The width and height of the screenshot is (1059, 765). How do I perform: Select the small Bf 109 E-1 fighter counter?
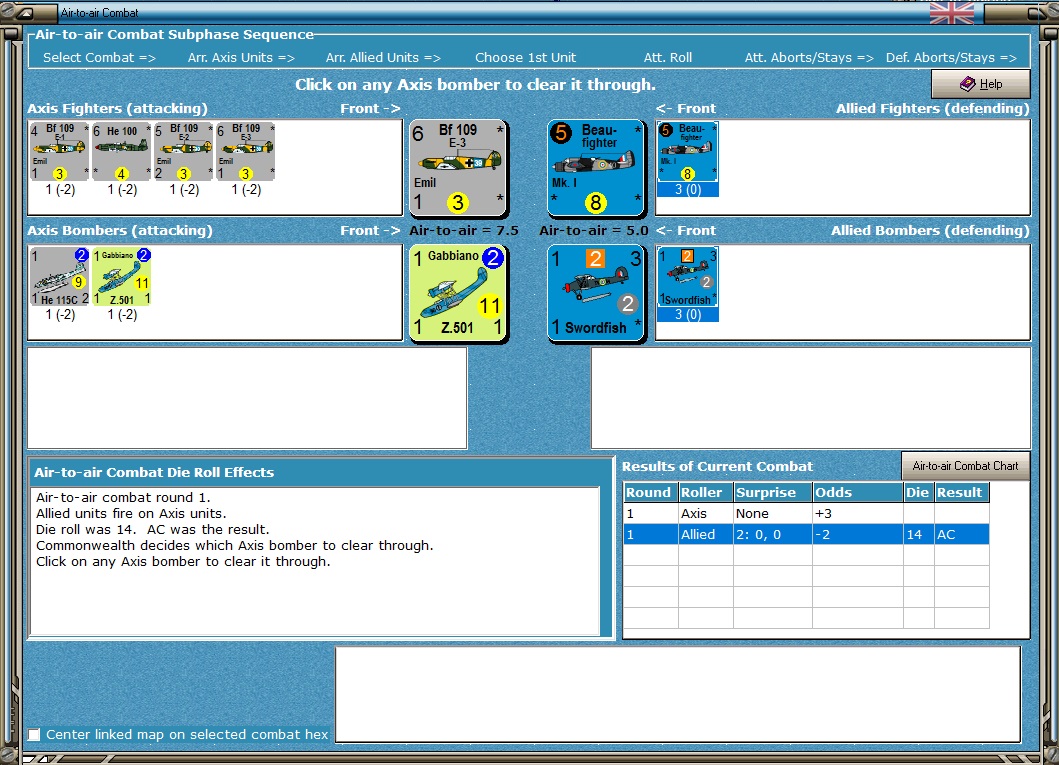pyautogui.click(x=59, y=151)
